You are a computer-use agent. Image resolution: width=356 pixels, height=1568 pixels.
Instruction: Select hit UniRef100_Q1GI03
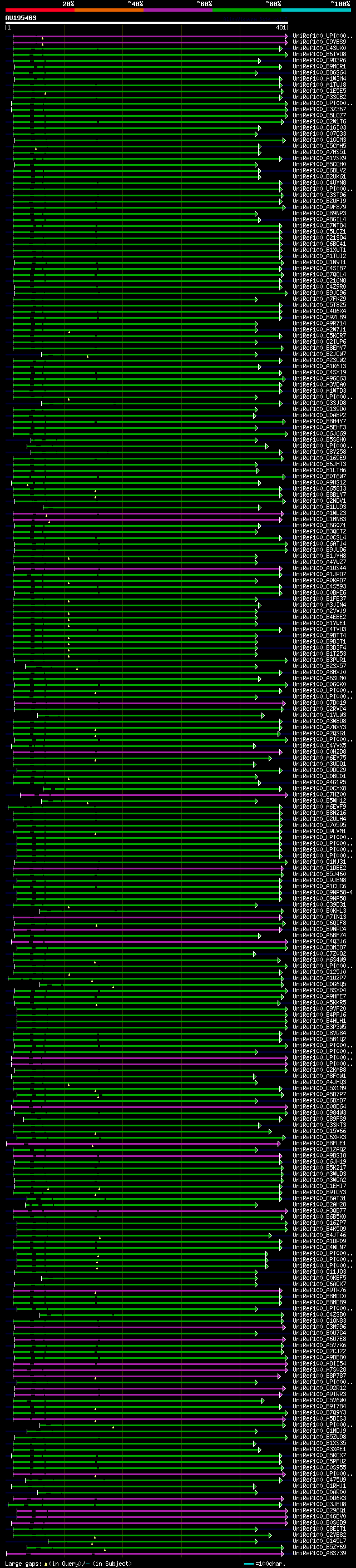[319, 128]
